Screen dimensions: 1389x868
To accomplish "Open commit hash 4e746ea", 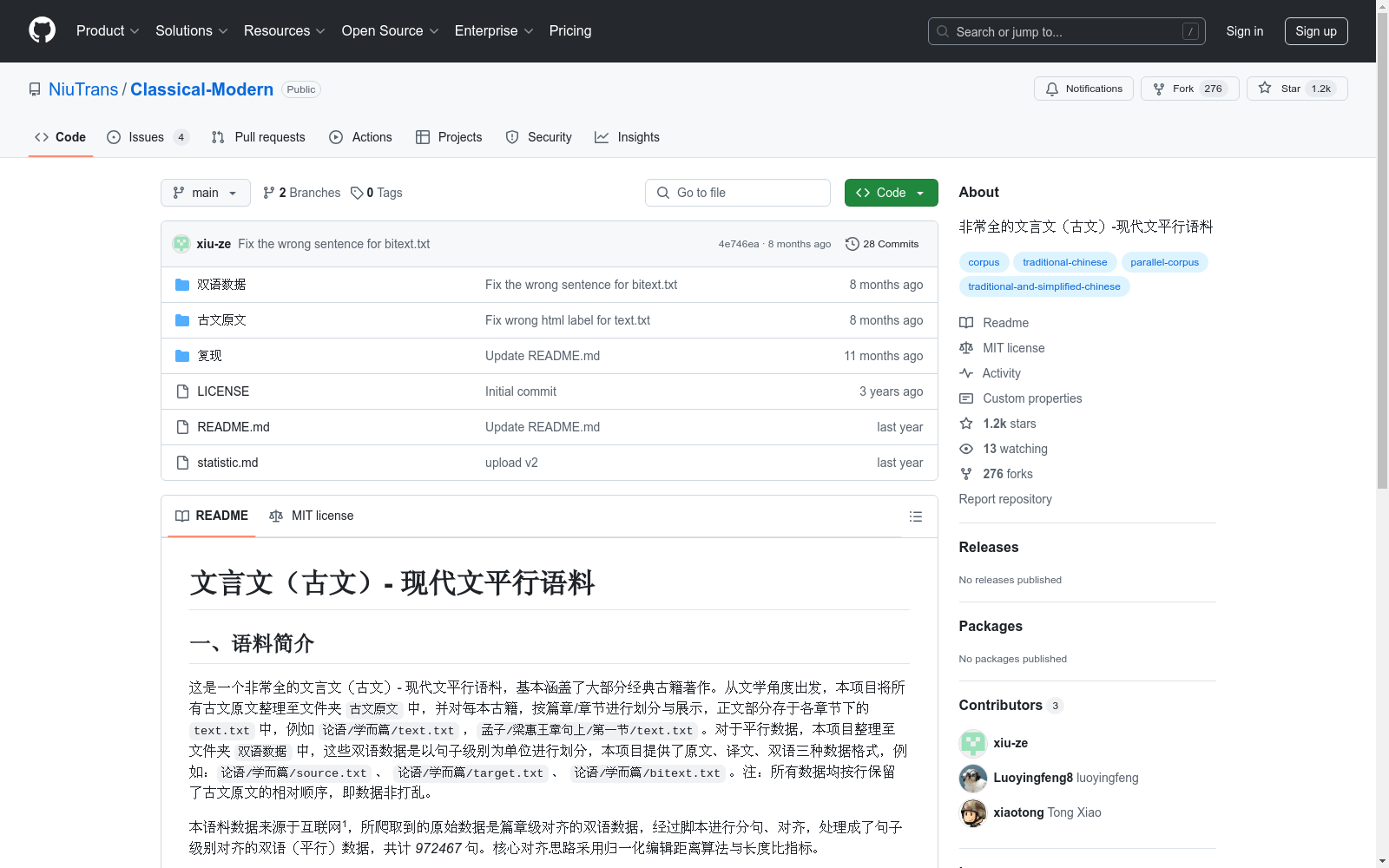I will click(x=739, y=244).
